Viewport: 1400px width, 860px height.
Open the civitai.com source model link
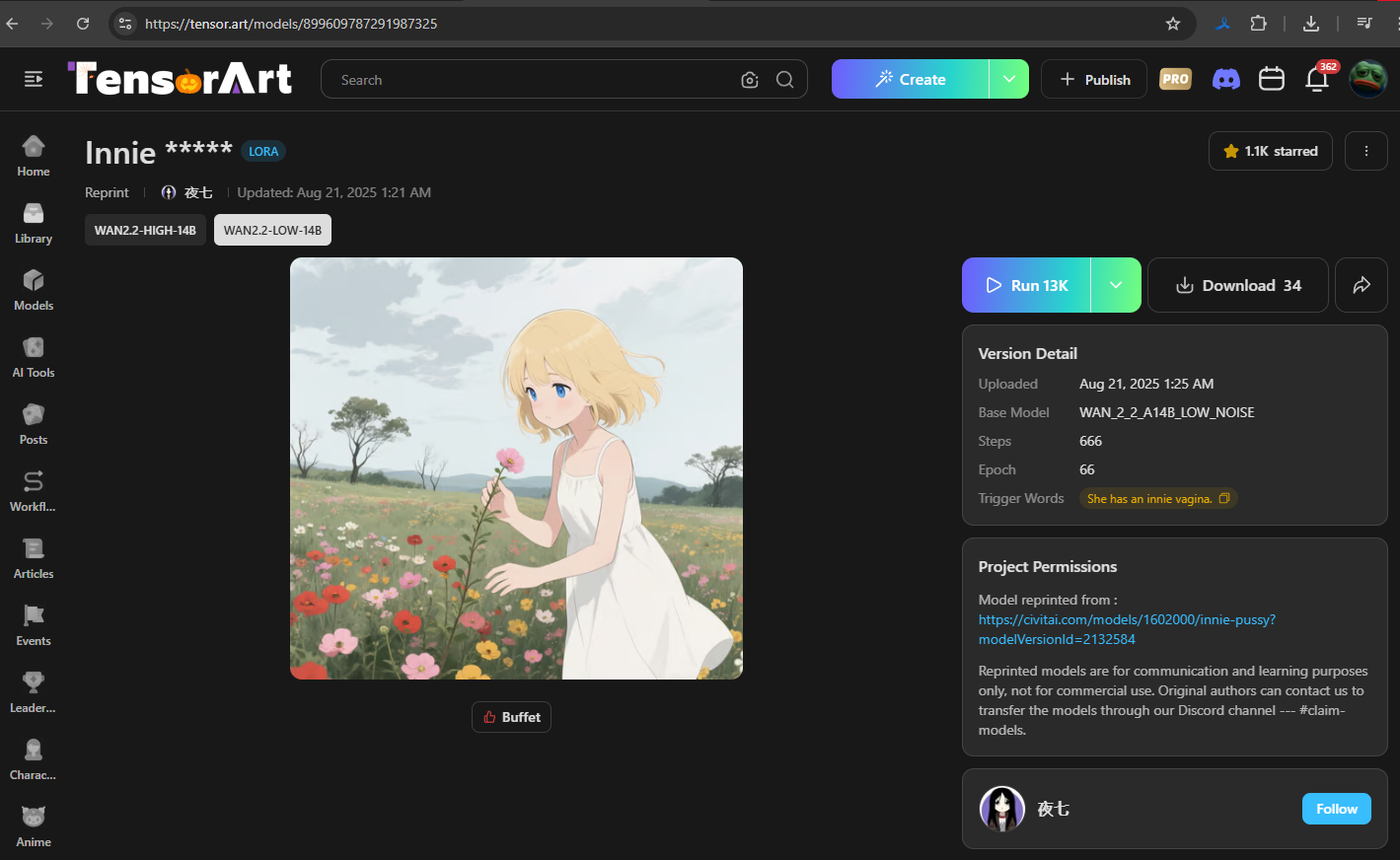tap(1127, 629)
